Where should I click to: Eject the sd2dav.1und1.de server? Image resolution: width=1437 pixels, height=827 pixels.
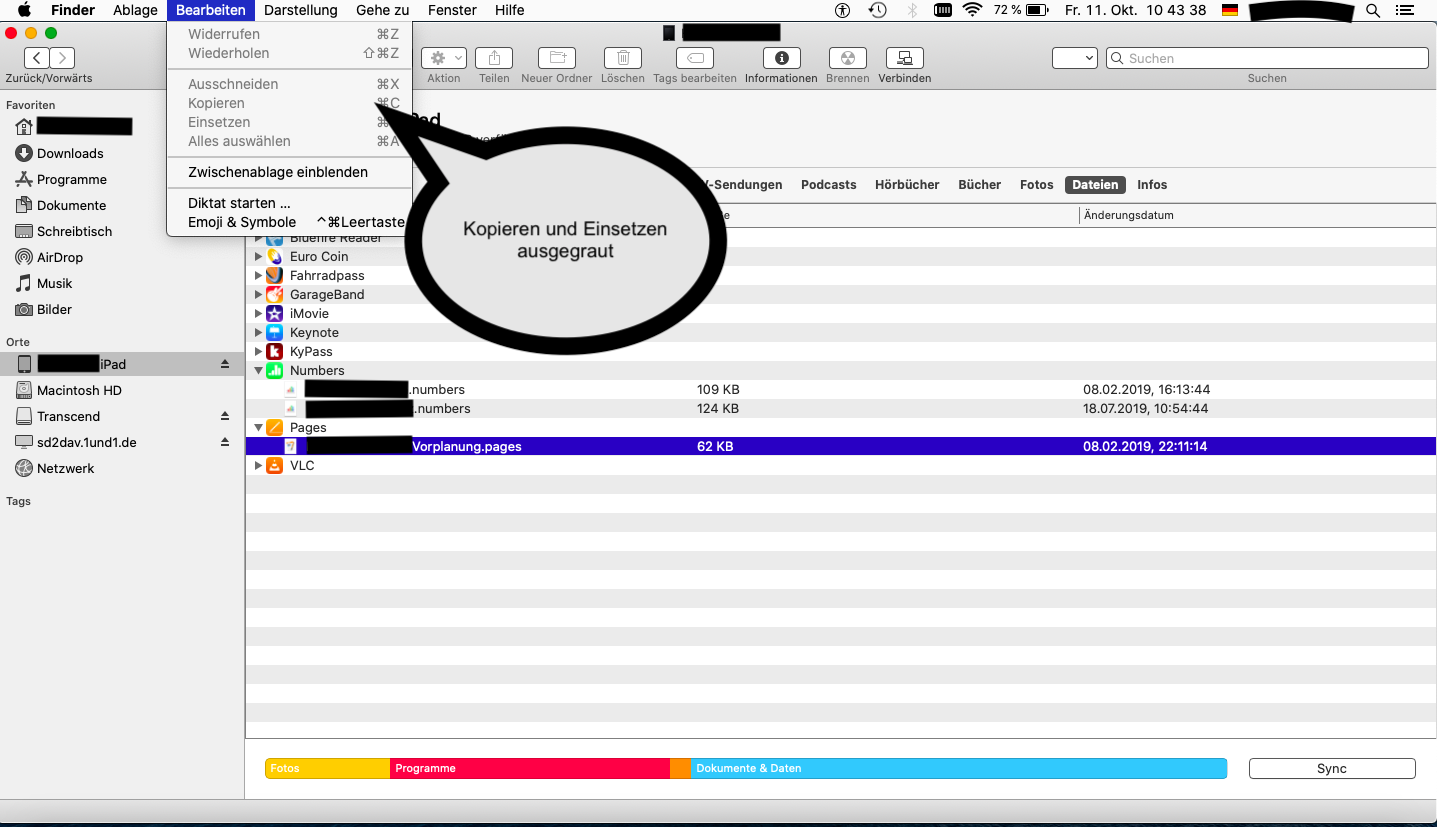point(225,442)
